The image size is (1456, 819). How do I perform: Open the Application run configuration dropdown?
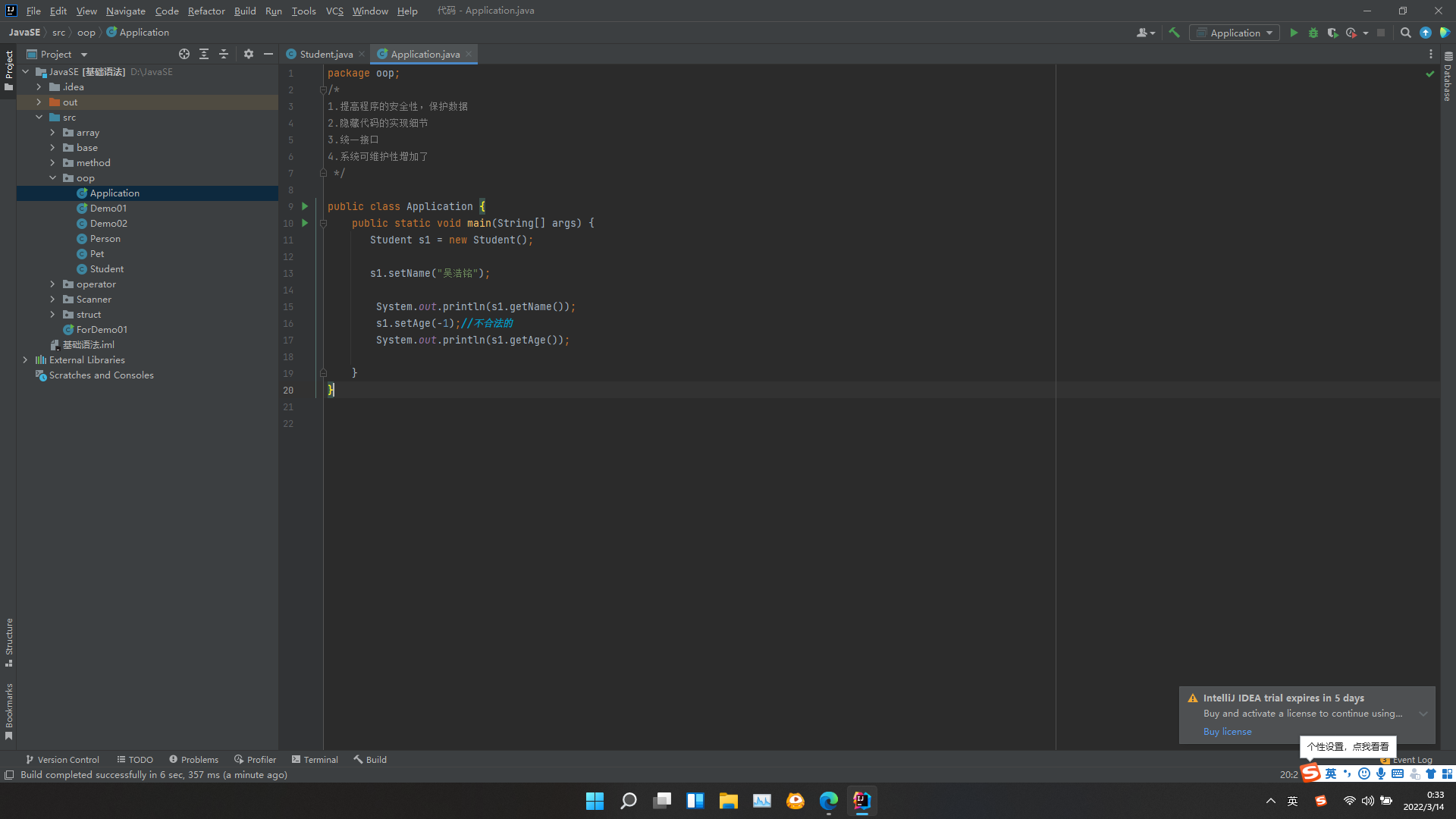point(1235,33)
